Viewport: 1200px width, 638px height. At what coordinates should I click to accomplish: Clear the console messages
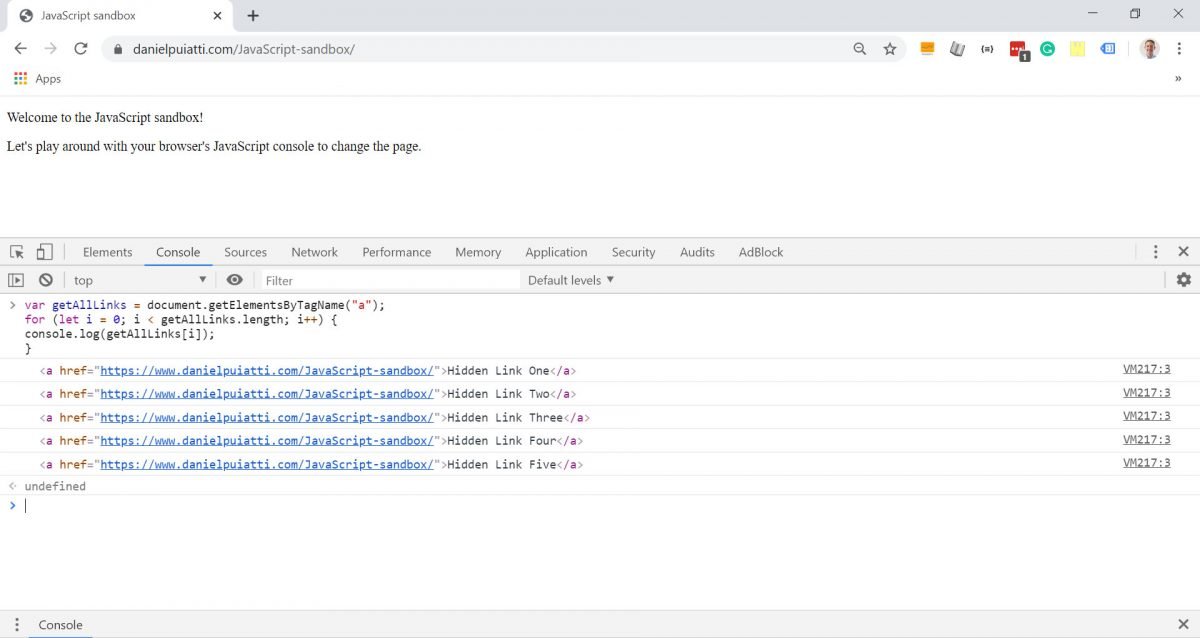[45, 280]
